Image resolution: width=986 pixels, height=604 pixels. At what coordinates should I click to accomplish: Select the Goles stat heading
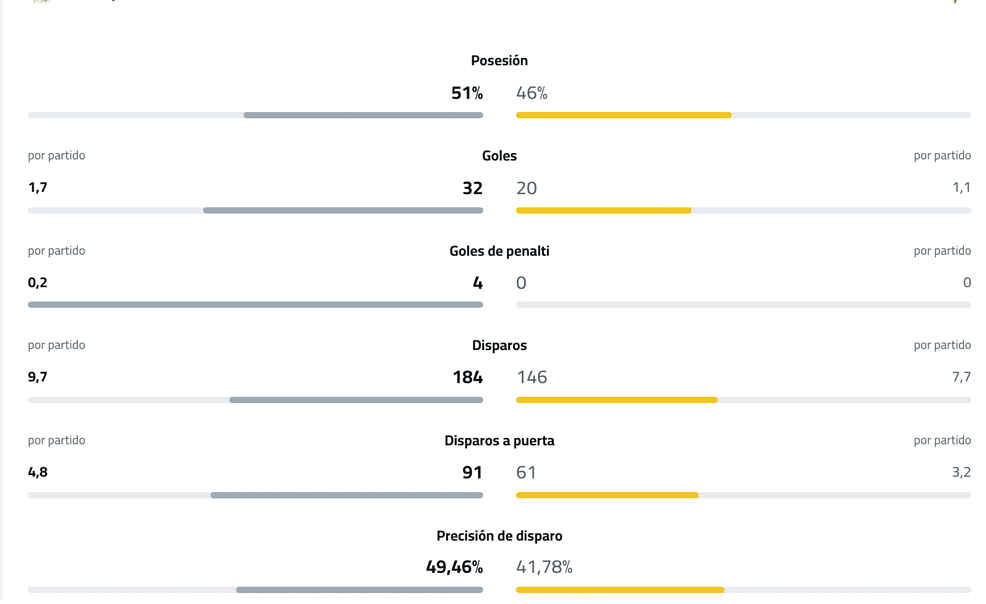(x=499, y=156)
